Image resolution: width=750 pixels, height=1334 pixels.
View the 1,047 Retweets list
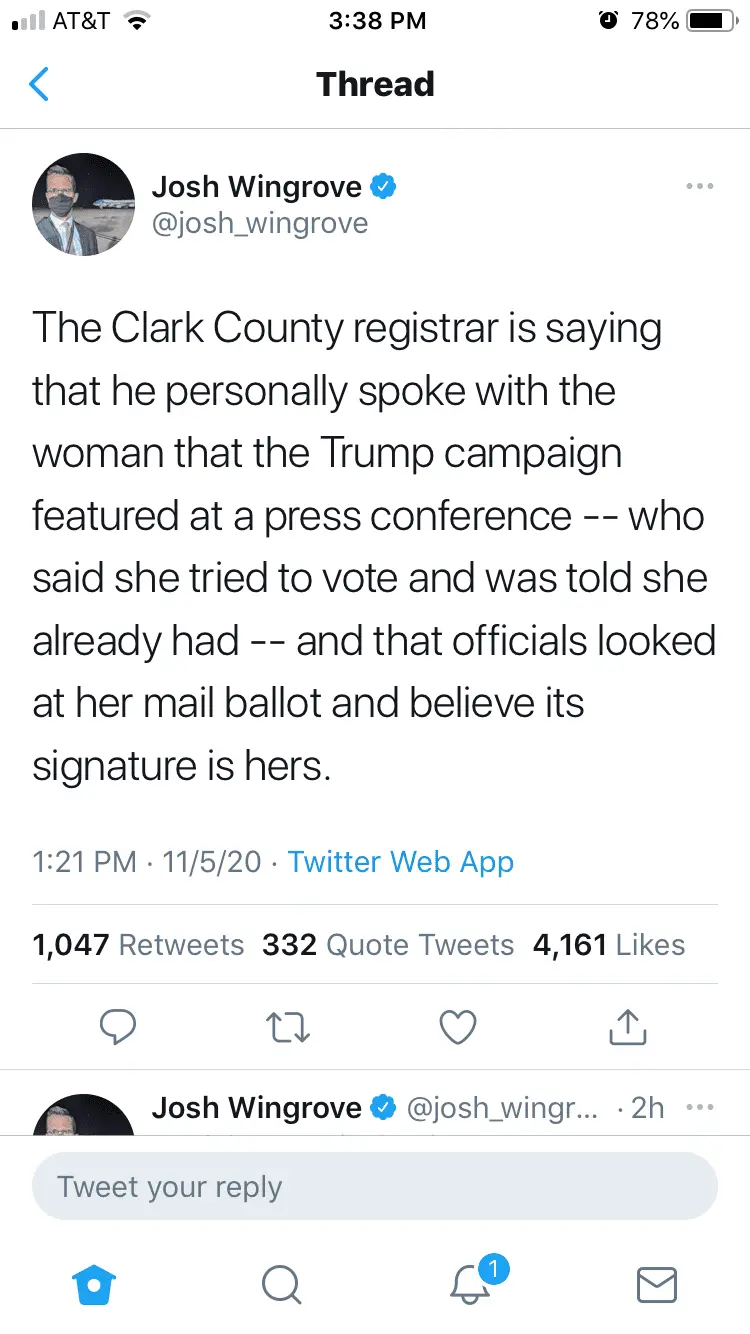tap(138, 945)
